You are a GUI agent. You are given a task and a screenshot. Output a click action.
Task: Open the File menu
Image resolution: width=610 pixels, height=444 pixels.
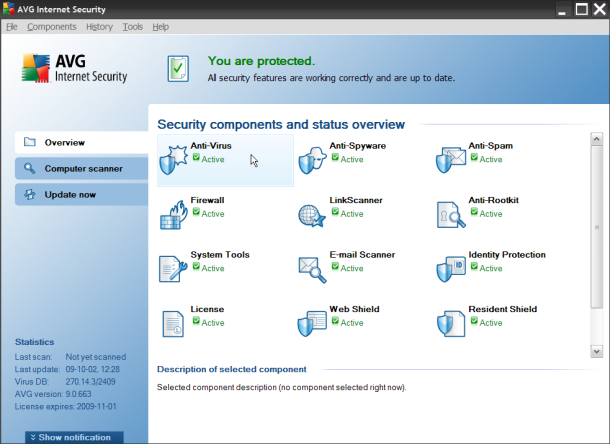12,27
